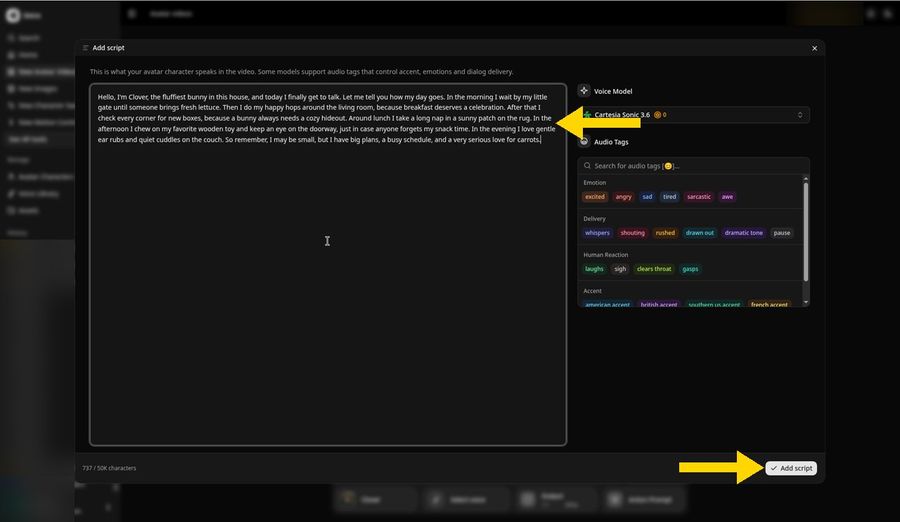Add the shouting delivery tag

pos(633,233)
